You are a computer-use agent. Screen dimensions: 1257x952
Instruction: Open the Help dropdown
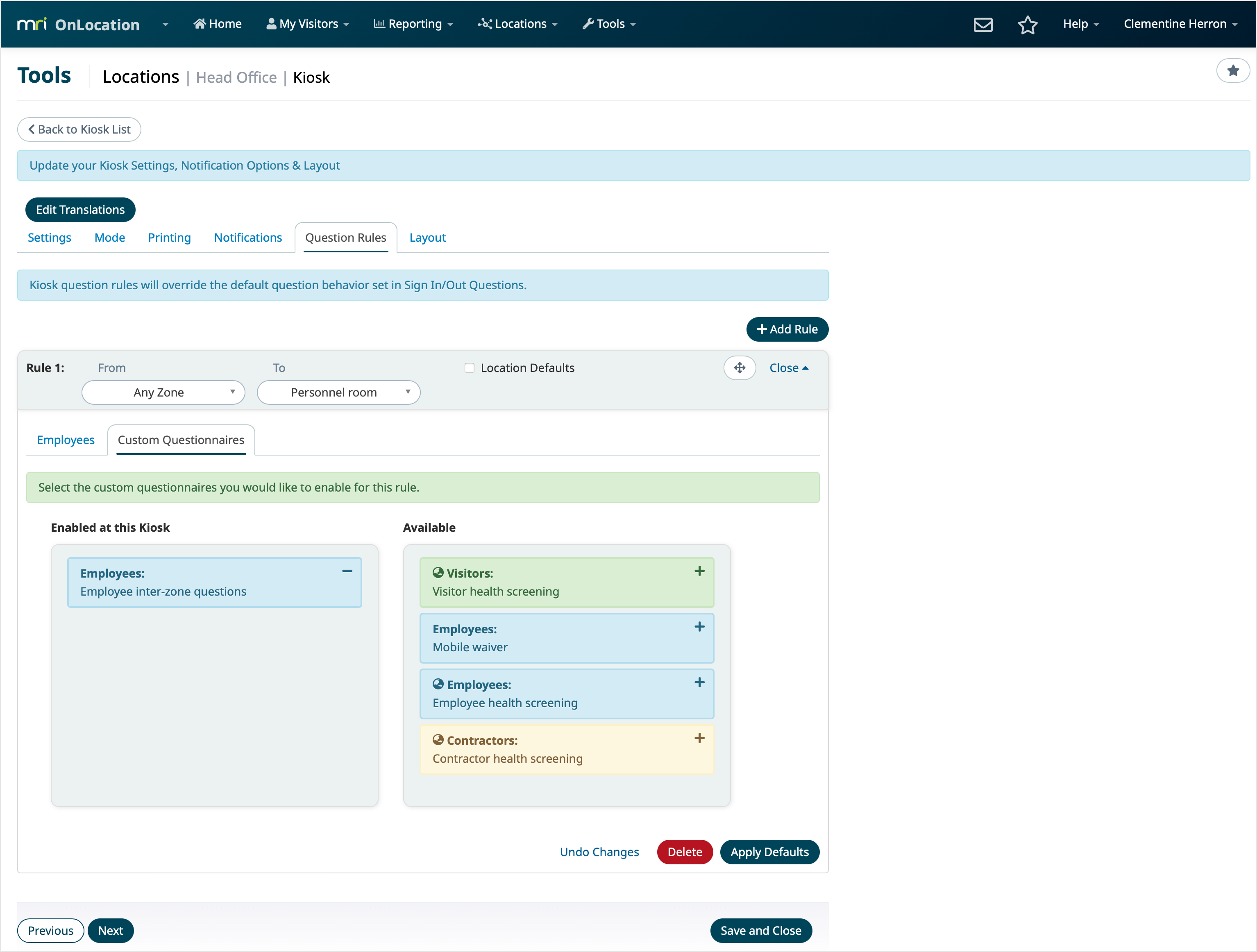pyautogui.click(x=1081, y=24)
